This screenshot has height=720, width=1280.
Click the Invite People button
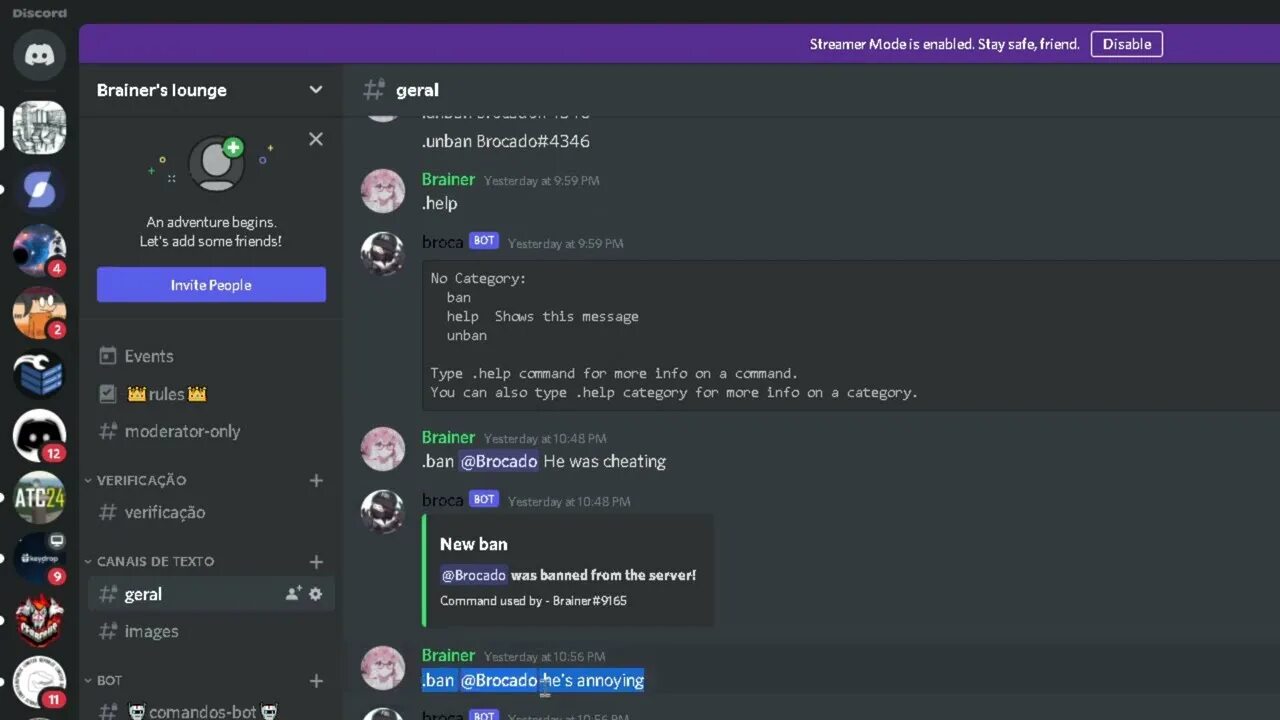211,285
